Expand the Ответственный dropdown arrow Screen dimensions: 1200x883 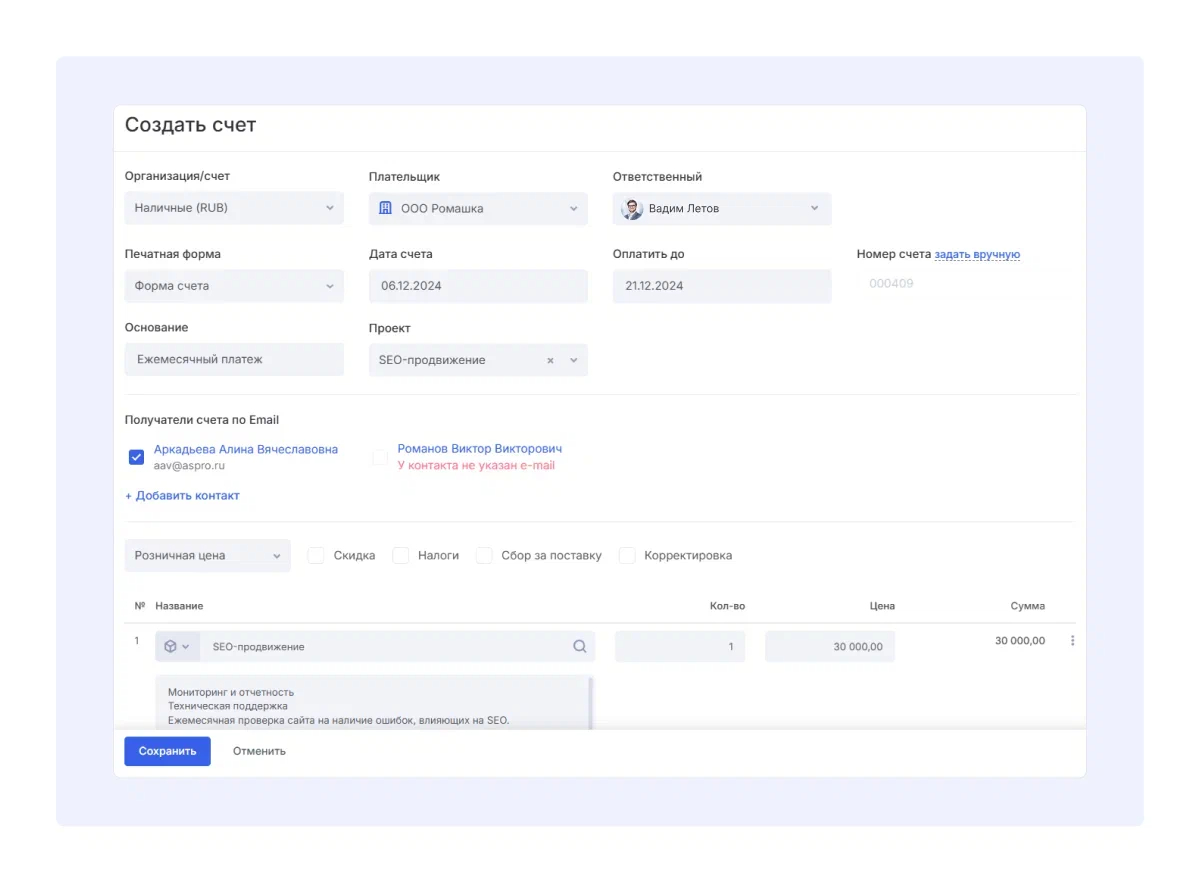click(814, 208)
